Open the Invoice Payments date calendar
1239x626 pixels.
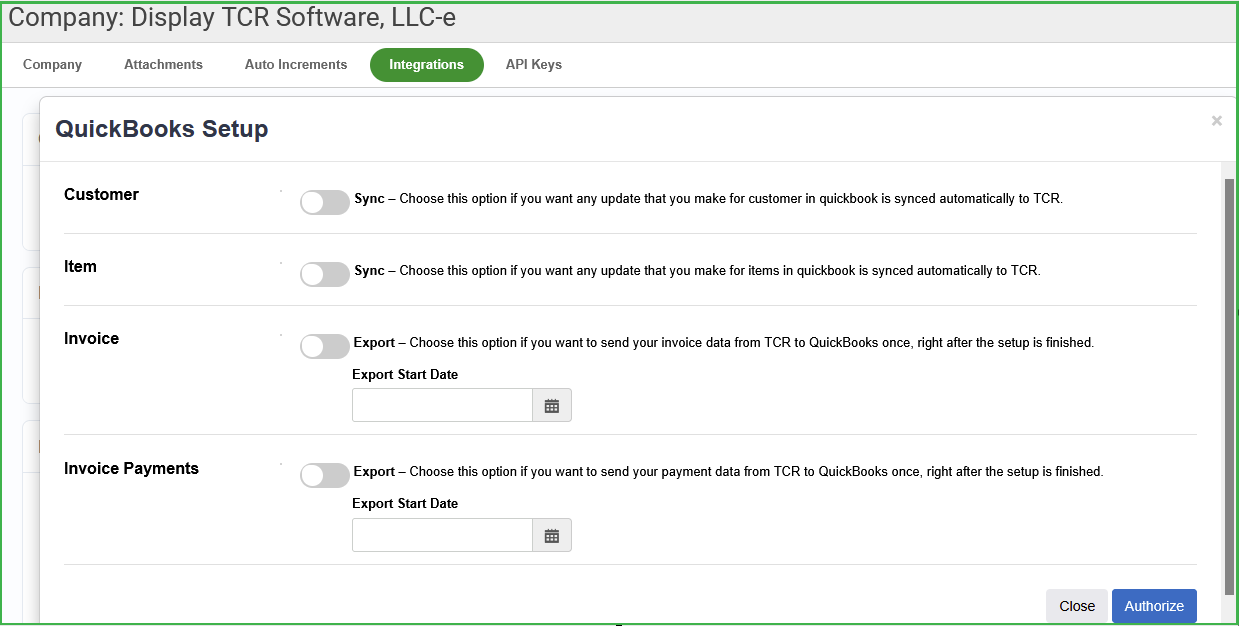[x=551, y=535]
